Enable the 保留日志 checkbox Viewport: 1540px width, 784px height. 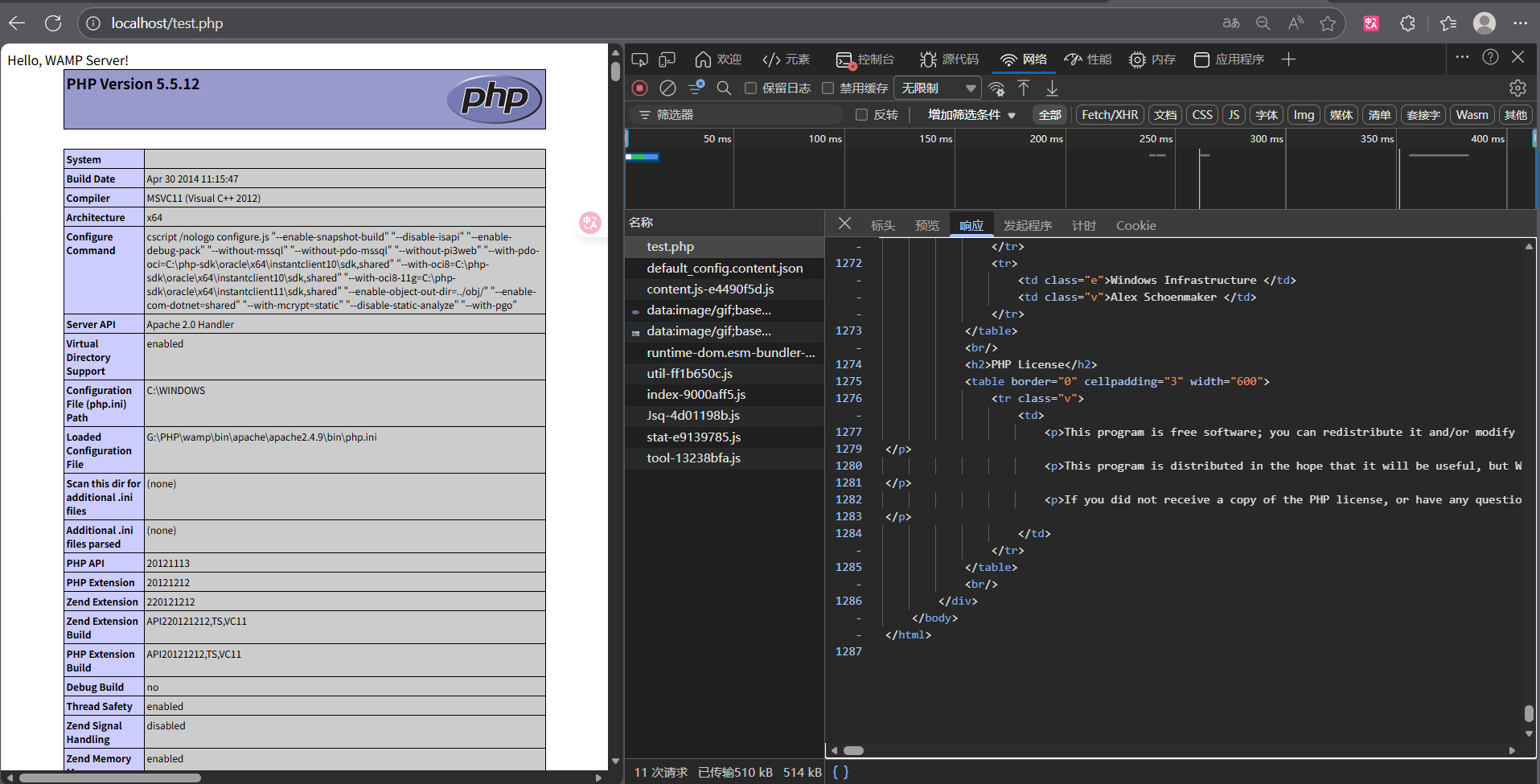click(750, 88)
